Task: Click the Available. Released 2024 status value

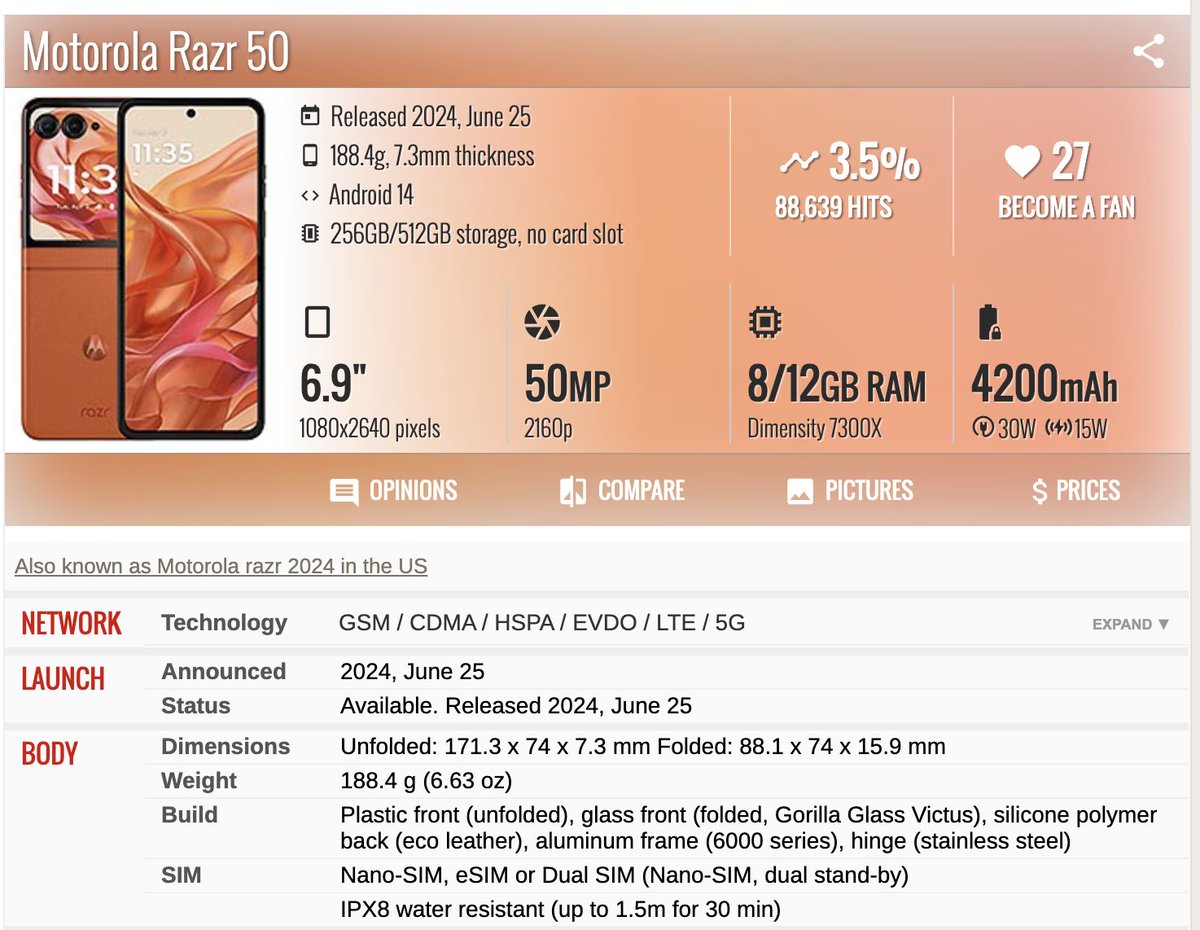Action: pyautogui.click(x=516, y=706)
